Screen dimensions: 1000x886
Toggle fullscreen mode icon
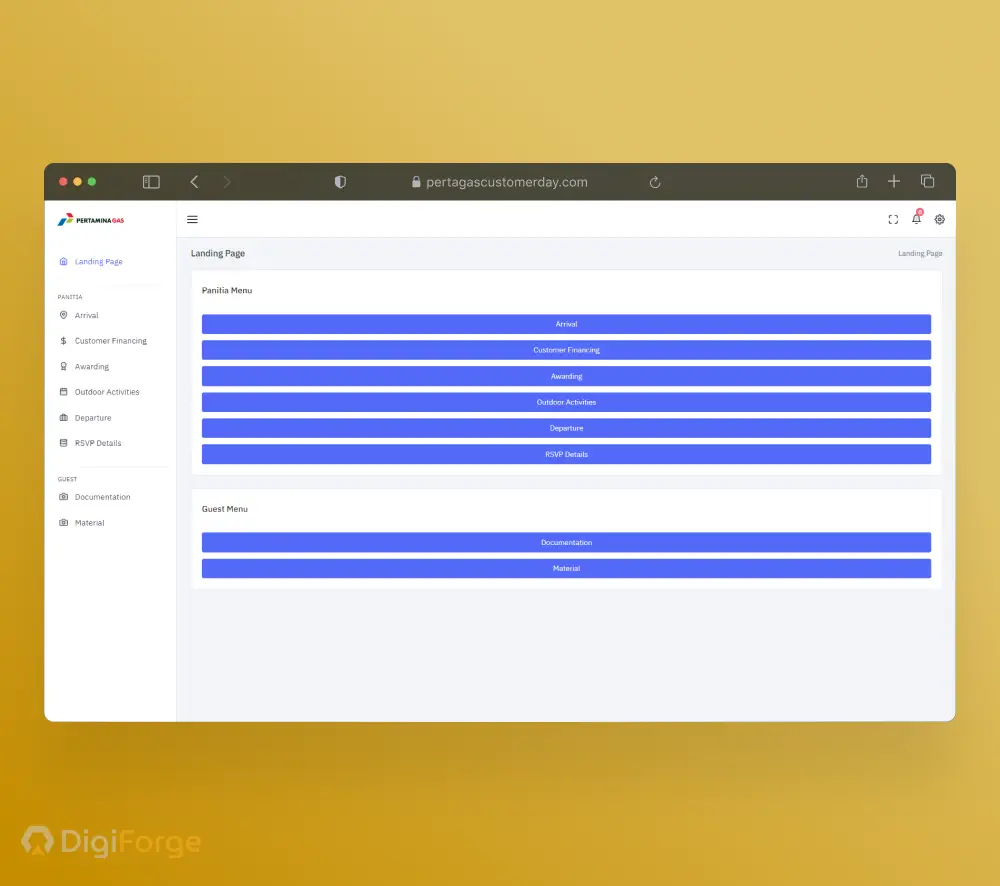click(893, 219)
